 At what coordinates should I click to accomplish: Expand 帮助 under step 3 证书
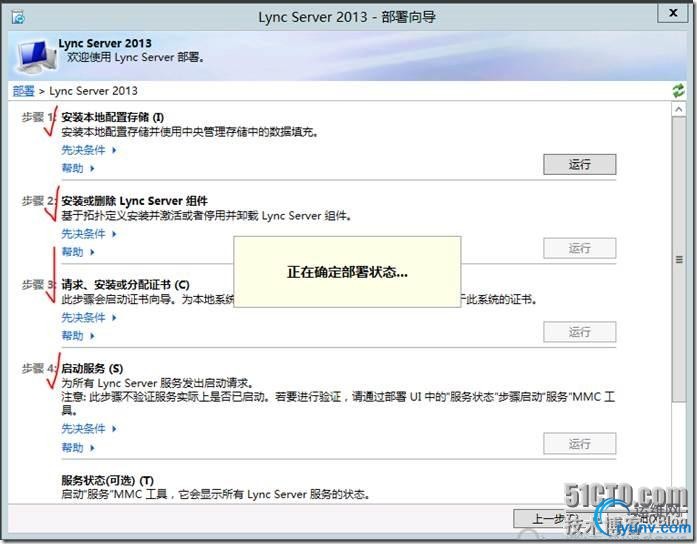pyautogui.click(x=78, y=336)
